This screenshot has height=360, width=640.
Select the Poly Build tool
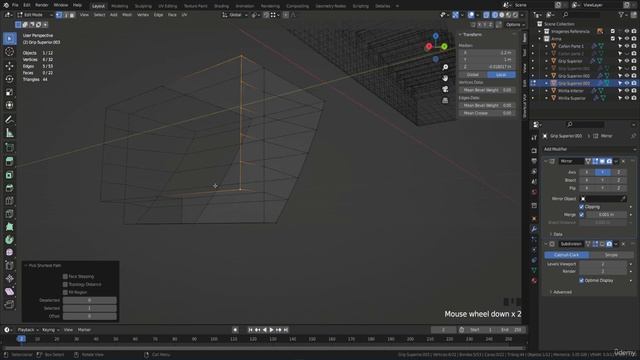[x=9, y=227]
